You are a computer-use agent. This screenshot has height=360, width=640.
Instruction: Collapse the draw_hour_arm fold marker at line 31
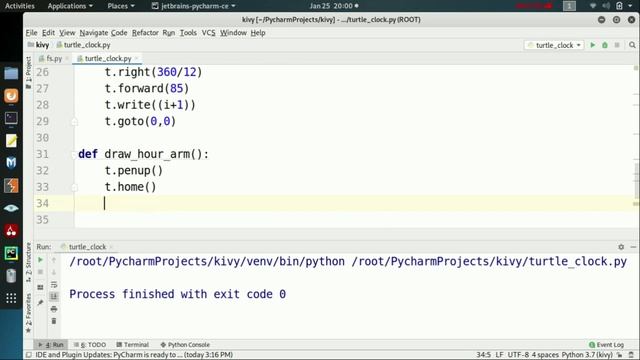[x=75, y=154]
